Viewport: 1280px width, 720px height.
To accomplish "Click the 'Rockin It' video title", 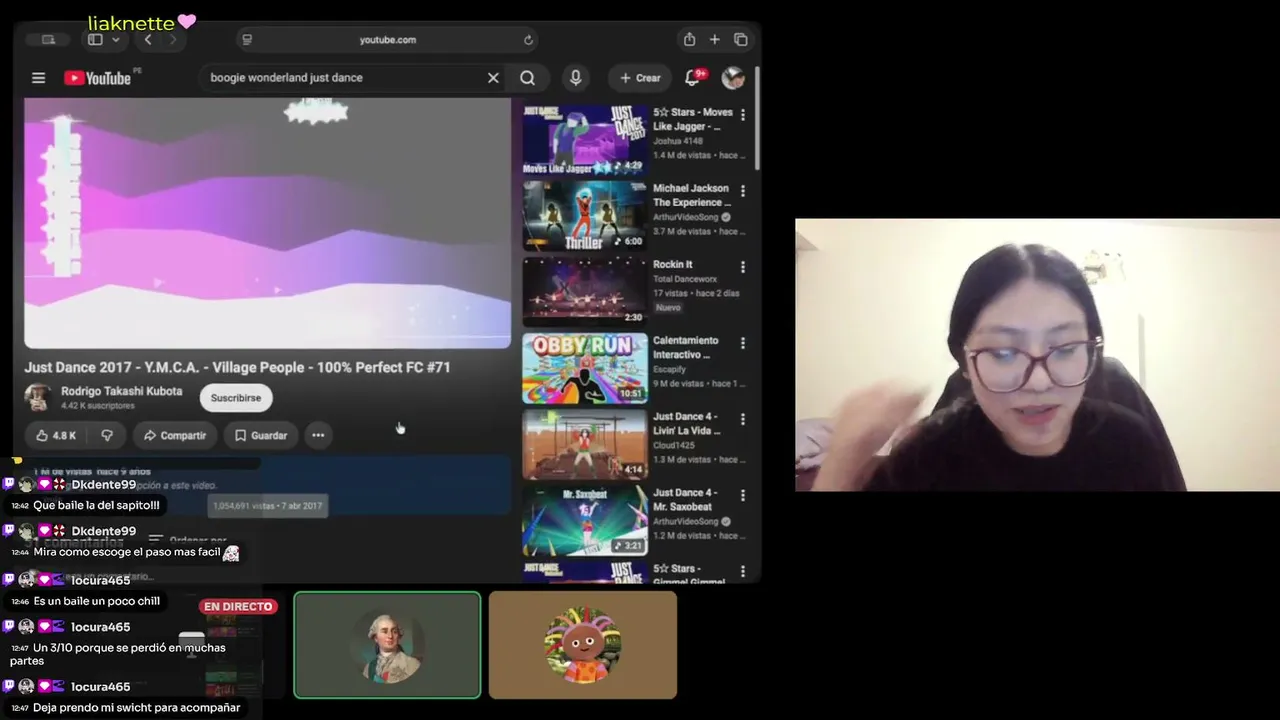I will 673,265.
